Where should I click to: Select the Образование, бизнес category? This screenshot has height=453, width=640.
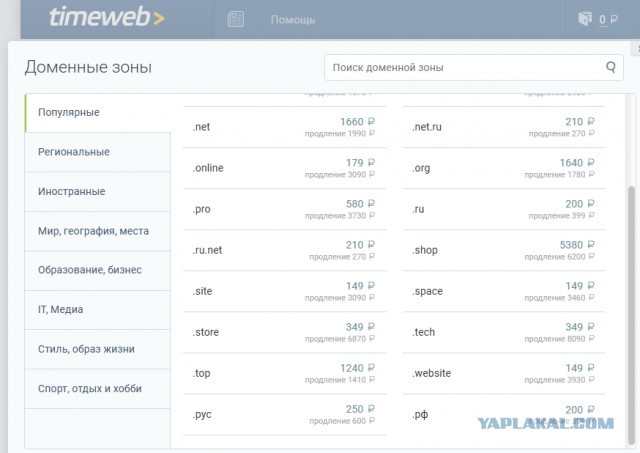pos(98,270)
